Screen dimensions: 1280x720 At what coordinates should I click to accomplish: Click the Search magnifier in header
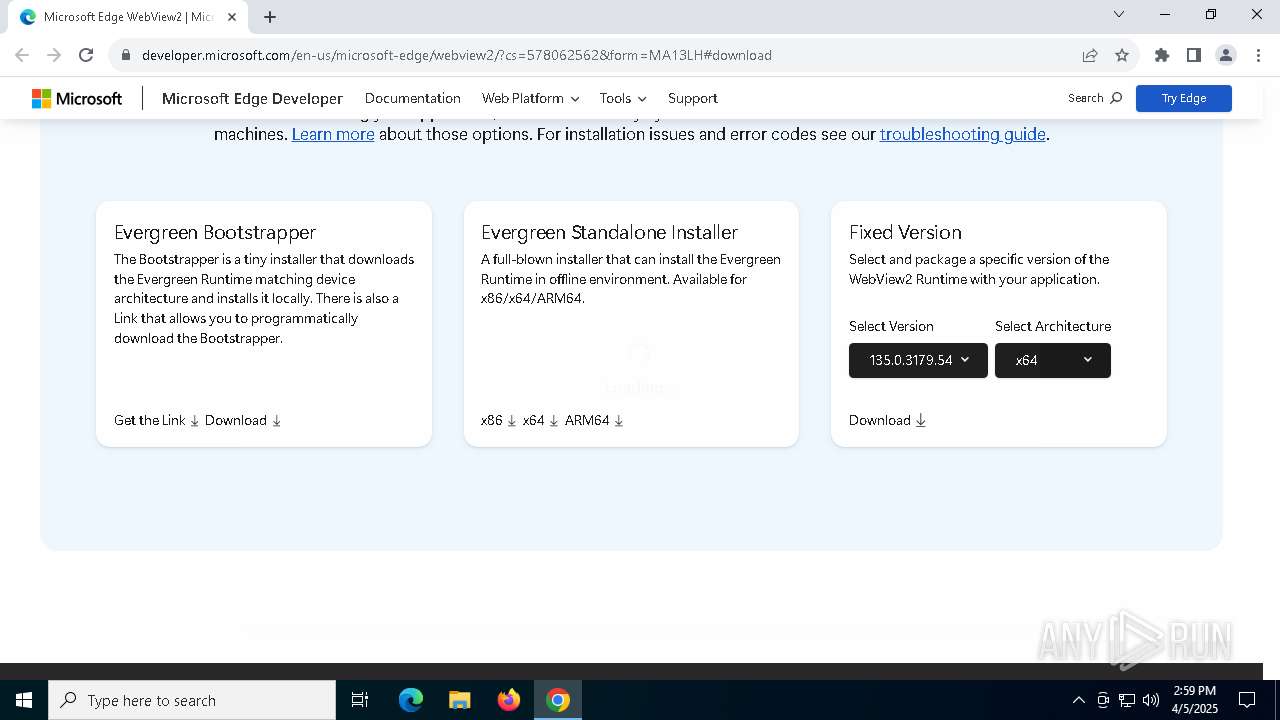pyautogui.click(x=1095, y=98)
